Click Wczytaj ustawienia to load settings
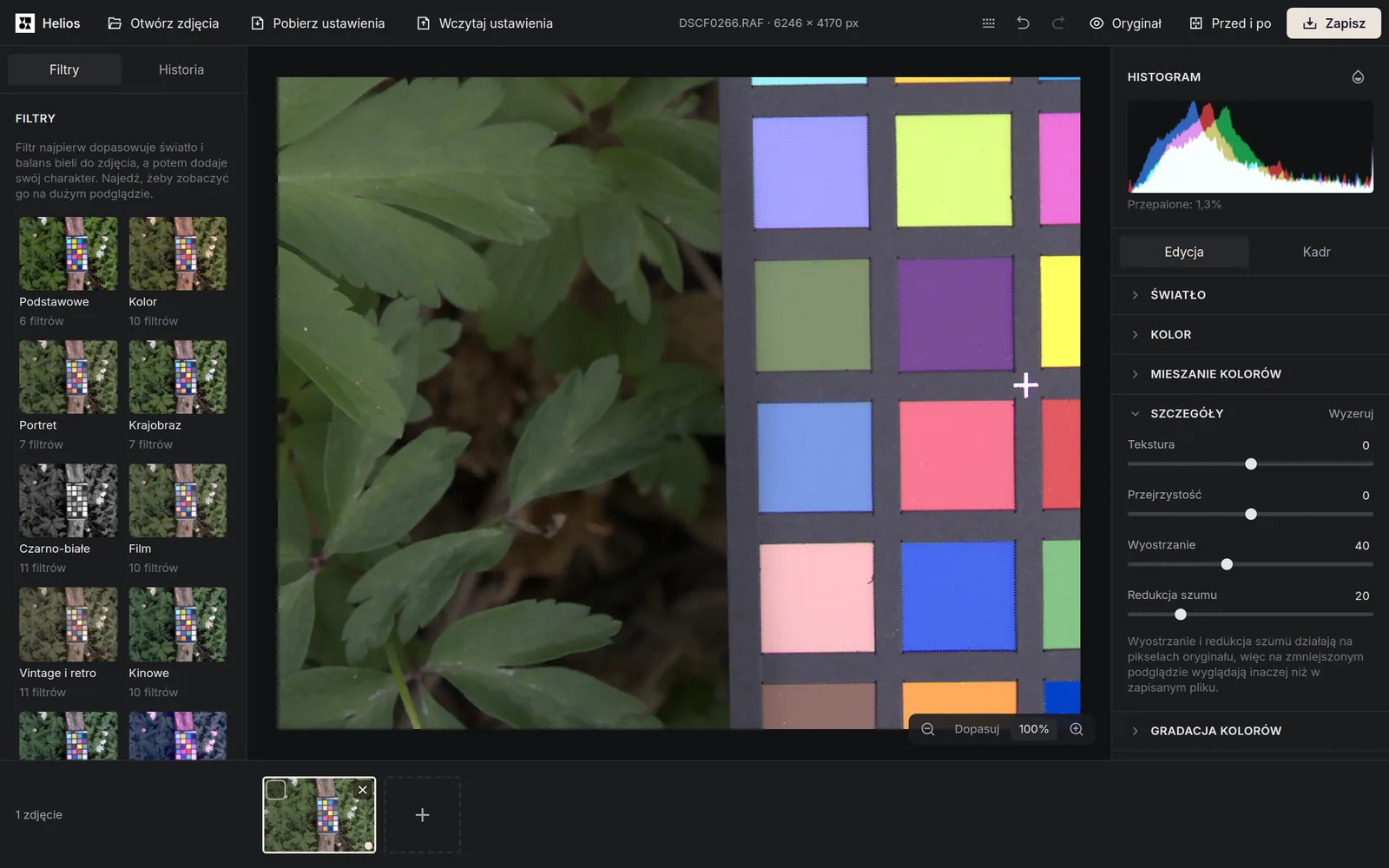This screenshot has width=1389, height=868. [484, 23]
